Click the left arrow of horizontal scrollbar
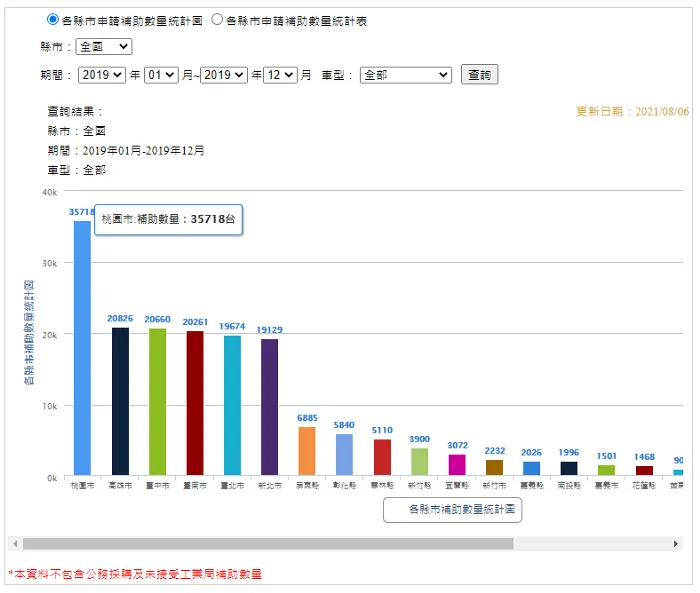This screenshot has height=593, width=700. [15, 544]
